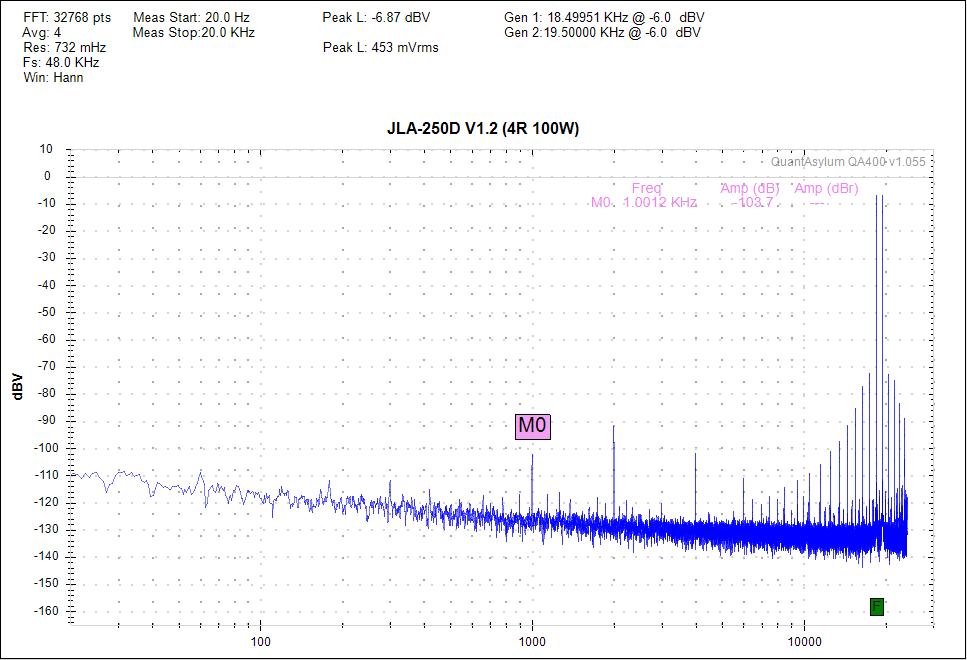Image resolution: width=967 pixels, height=660 pixels.
Task: Click the 10000 Hz x-axis label
Action: coord(804,641)
